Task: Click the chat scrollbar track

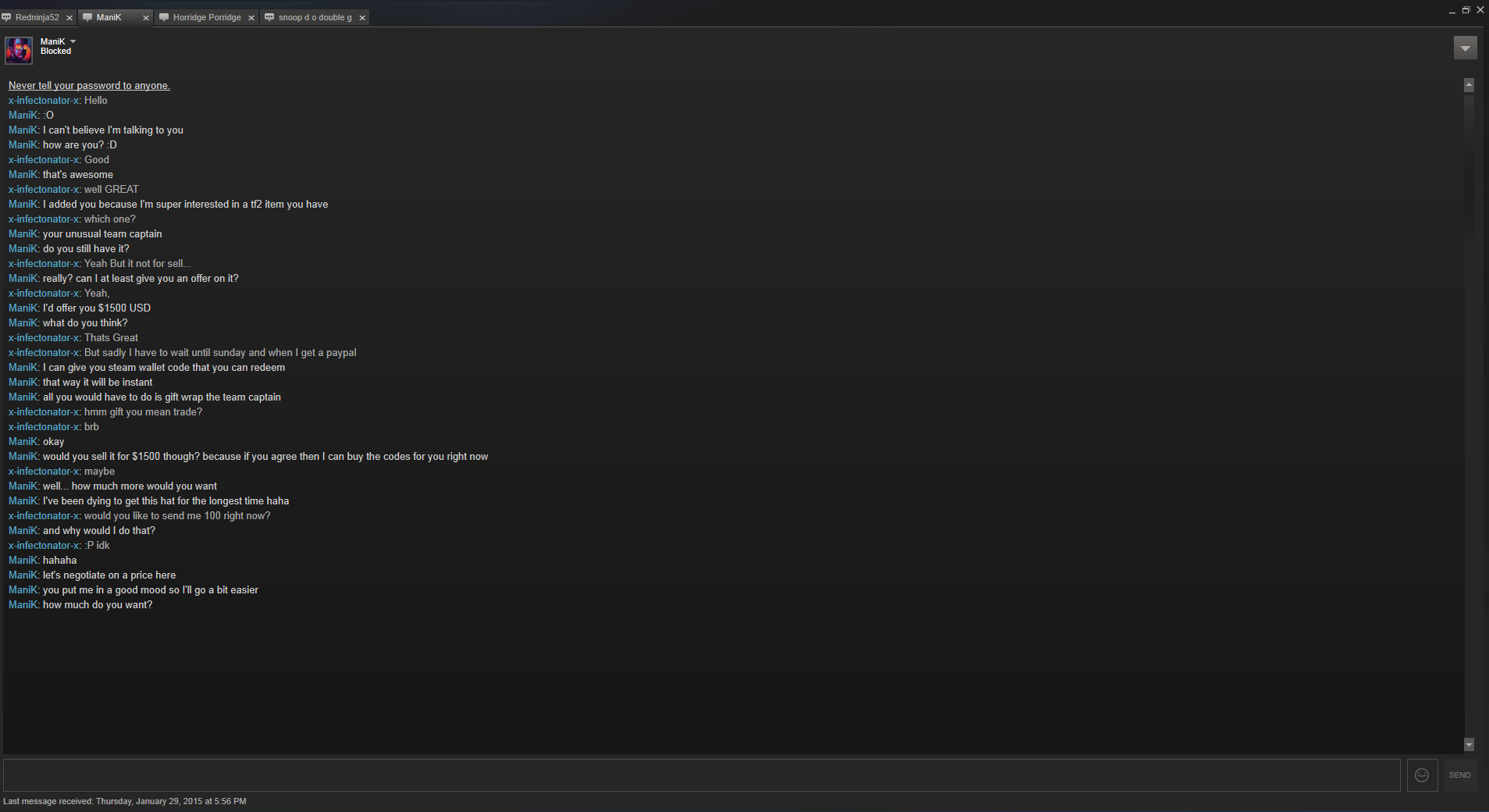Action: tap(1469, 415)
